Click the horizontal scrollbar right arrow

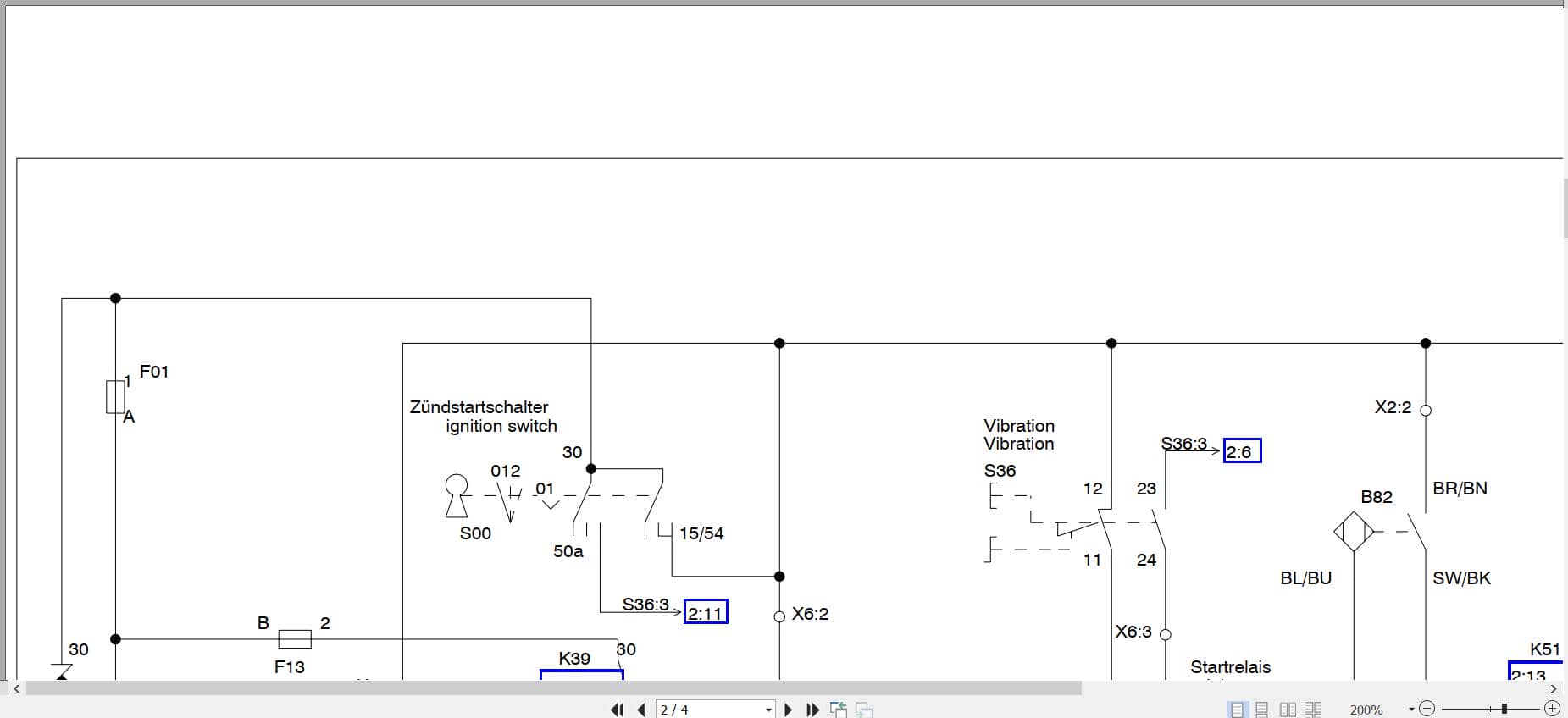coord(1554,688)
